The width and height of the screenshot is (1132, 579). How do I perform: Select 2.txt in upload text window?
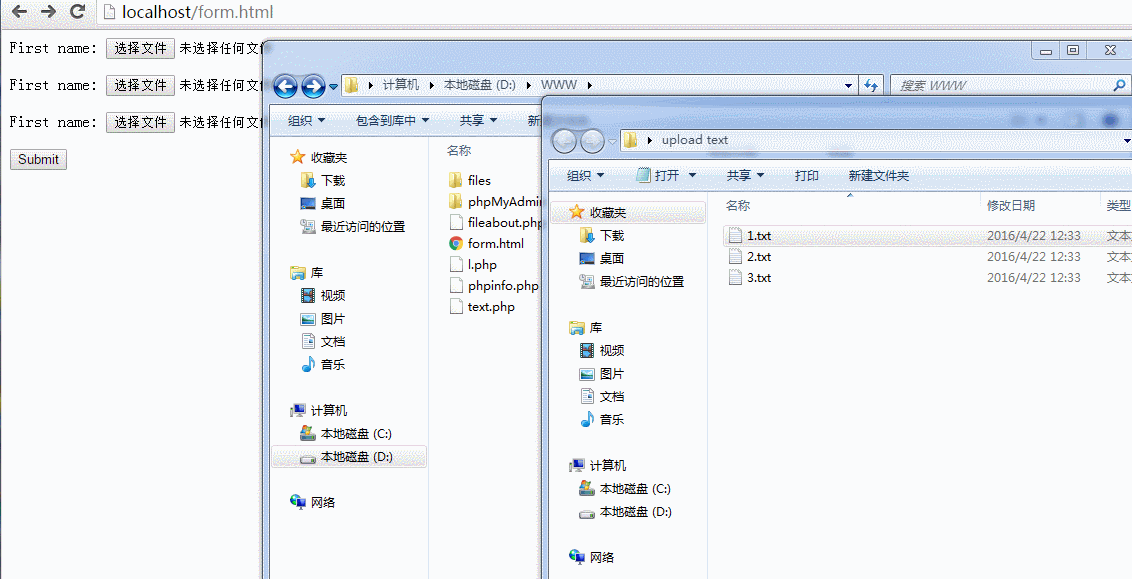[759, 256]
